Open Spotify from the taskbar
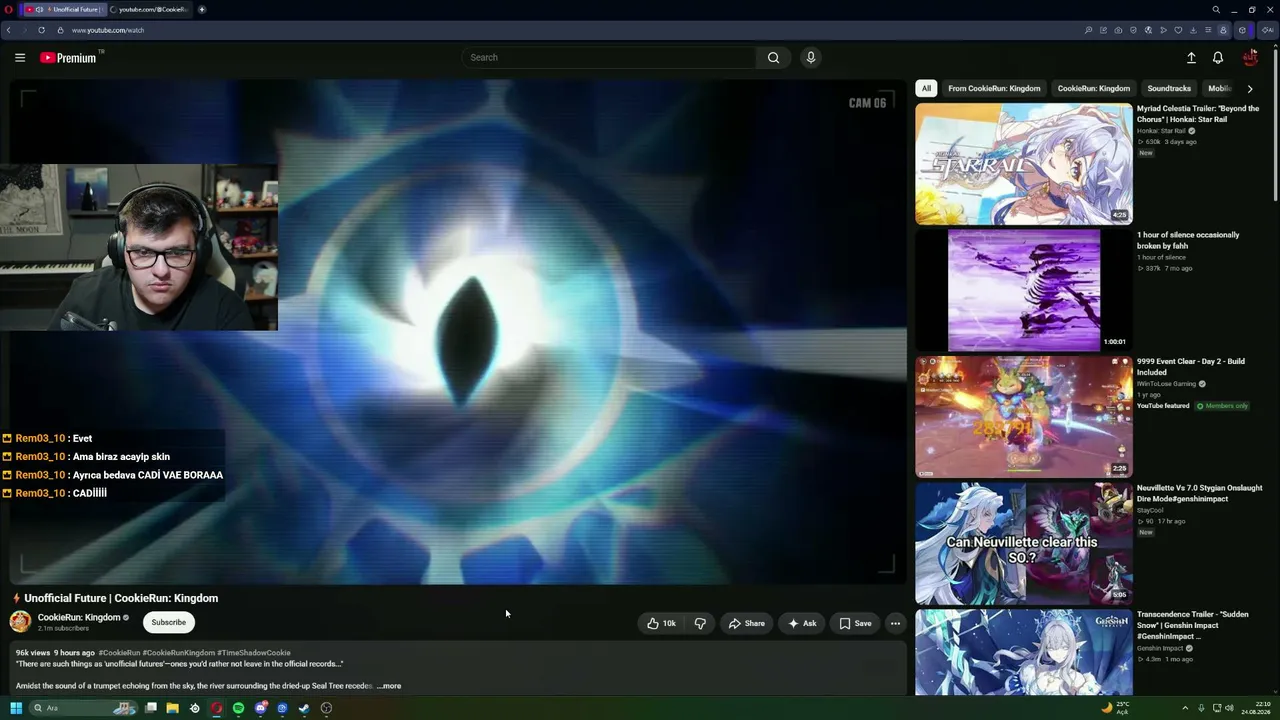1280x720 pixels. click(x=238, y=708)
